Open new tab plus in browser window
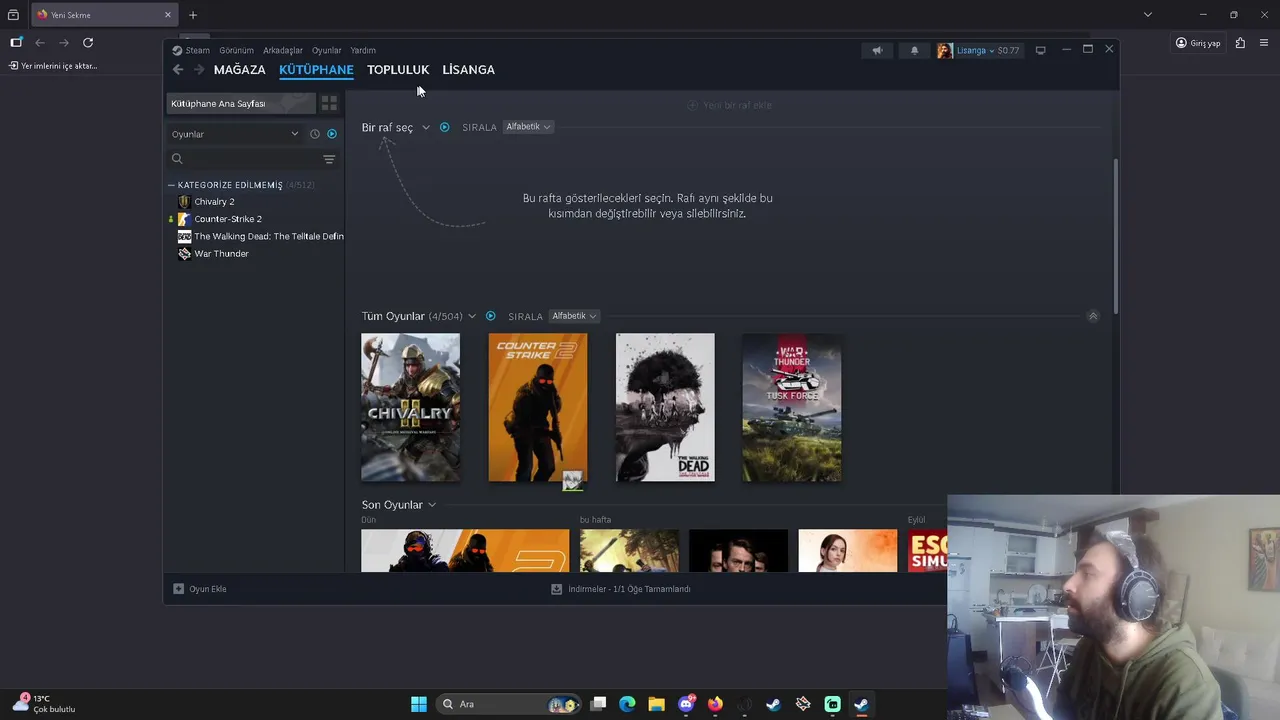The height and width of the screenshot is (720, 1280). (193, 15)
